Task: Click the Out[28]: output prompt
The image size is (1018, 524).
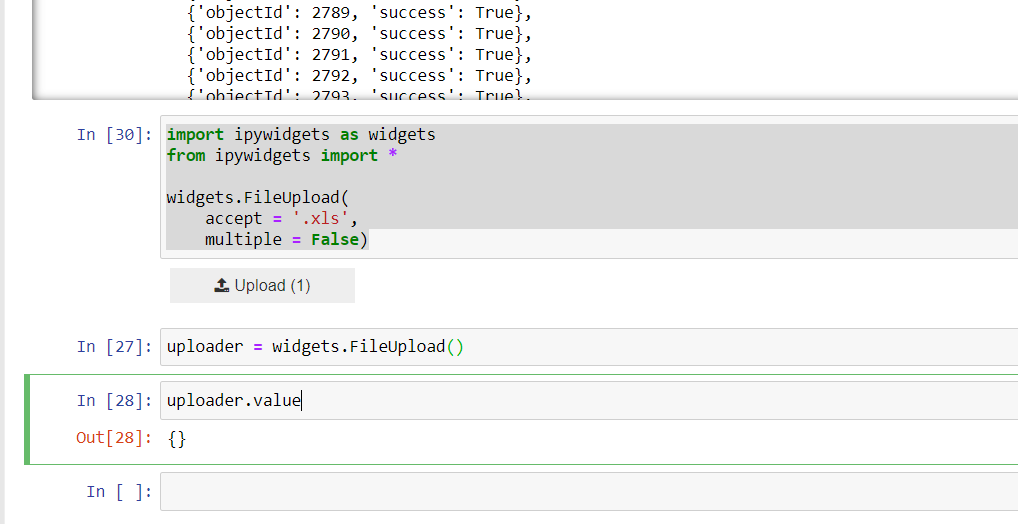Action: pyautogui.click(x=115, y=438)
